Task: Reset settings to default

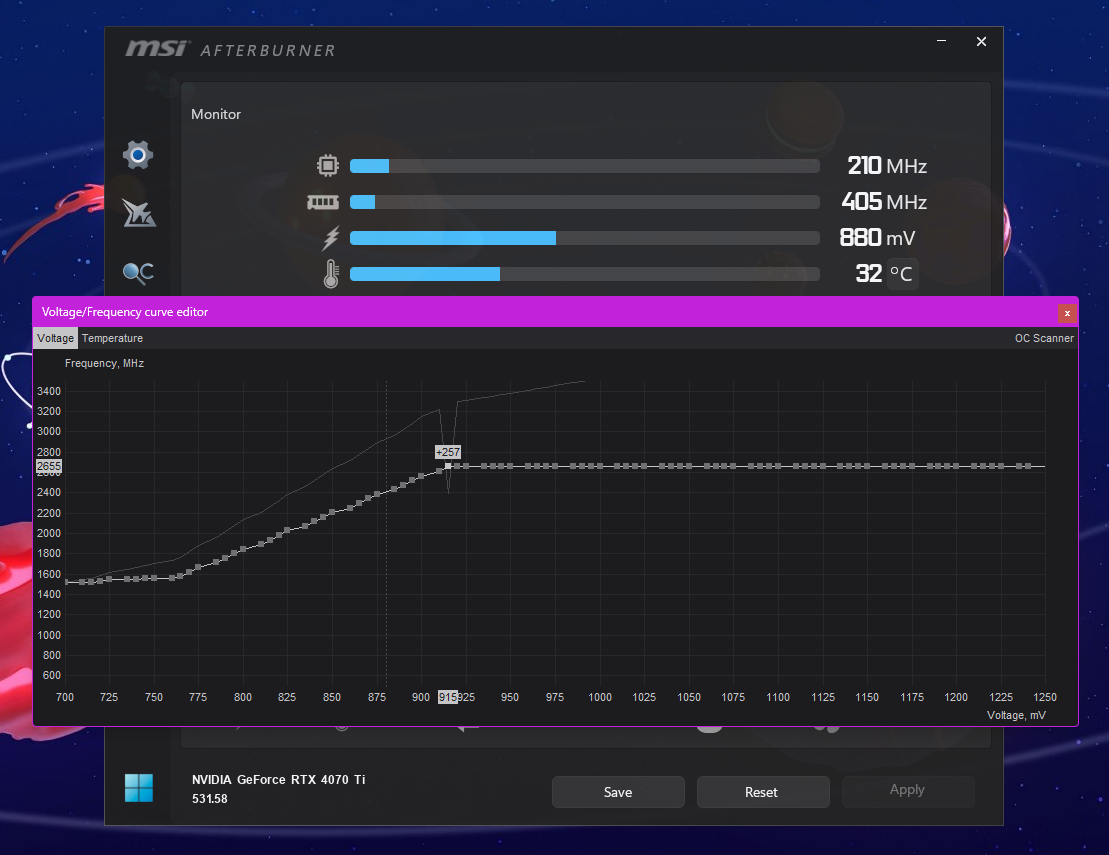Action: [x=762, y=792]
